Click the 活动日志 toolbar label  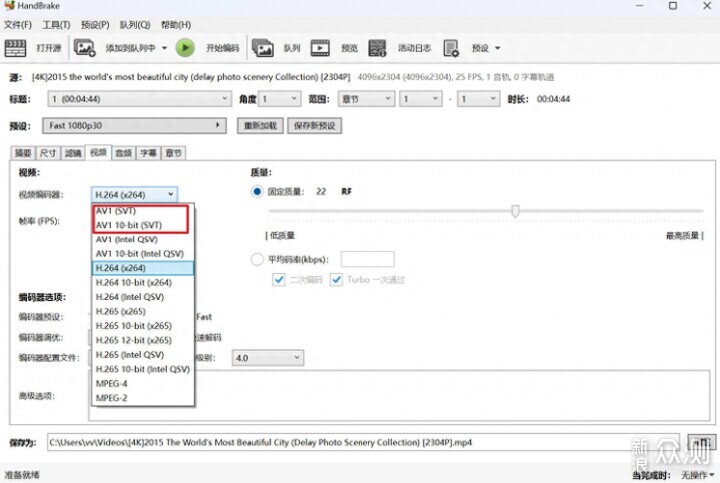(414, 48)
